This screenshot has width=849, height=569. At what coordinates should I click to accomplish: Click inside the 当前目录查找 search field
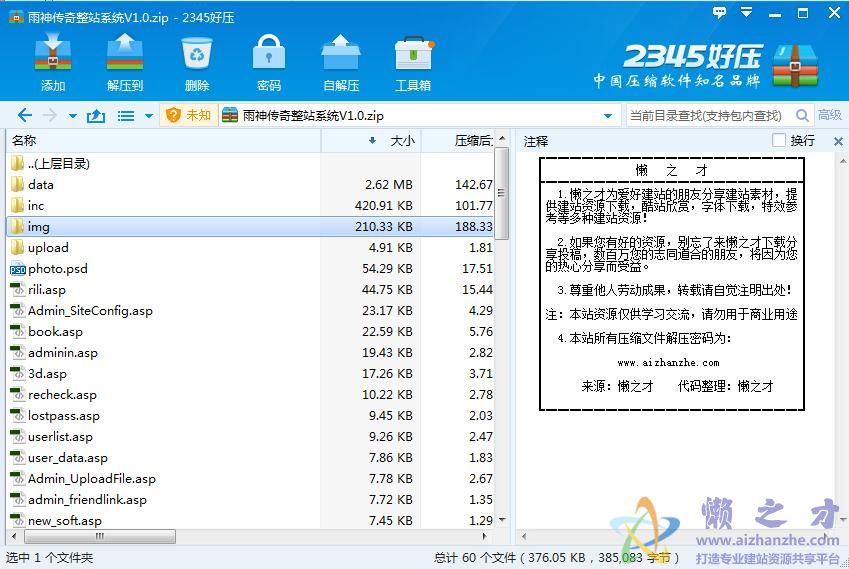pyautogui.click(x=709, y=115)
